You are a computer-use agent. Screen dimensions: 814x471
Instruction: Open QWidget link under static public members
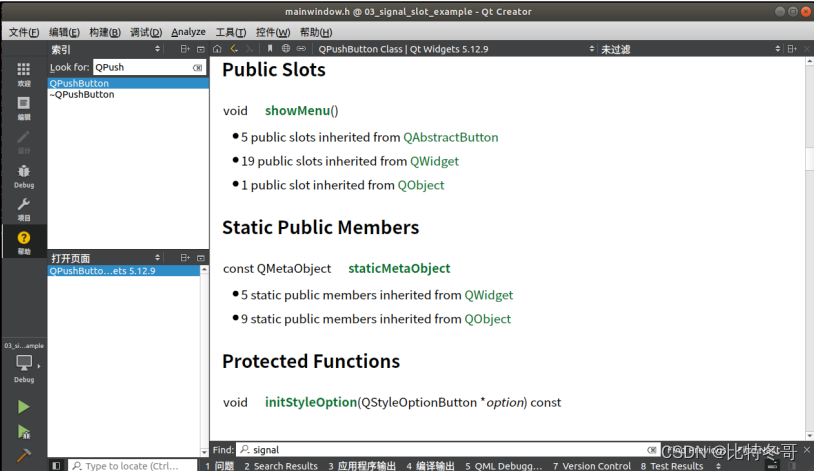point(489,295)
